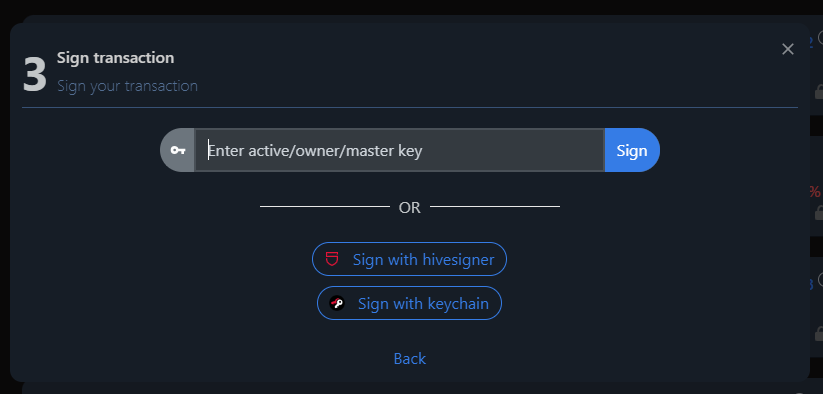Click the Sign transaction heading
The width and height of the screenshot is (823, 394).
115,58
